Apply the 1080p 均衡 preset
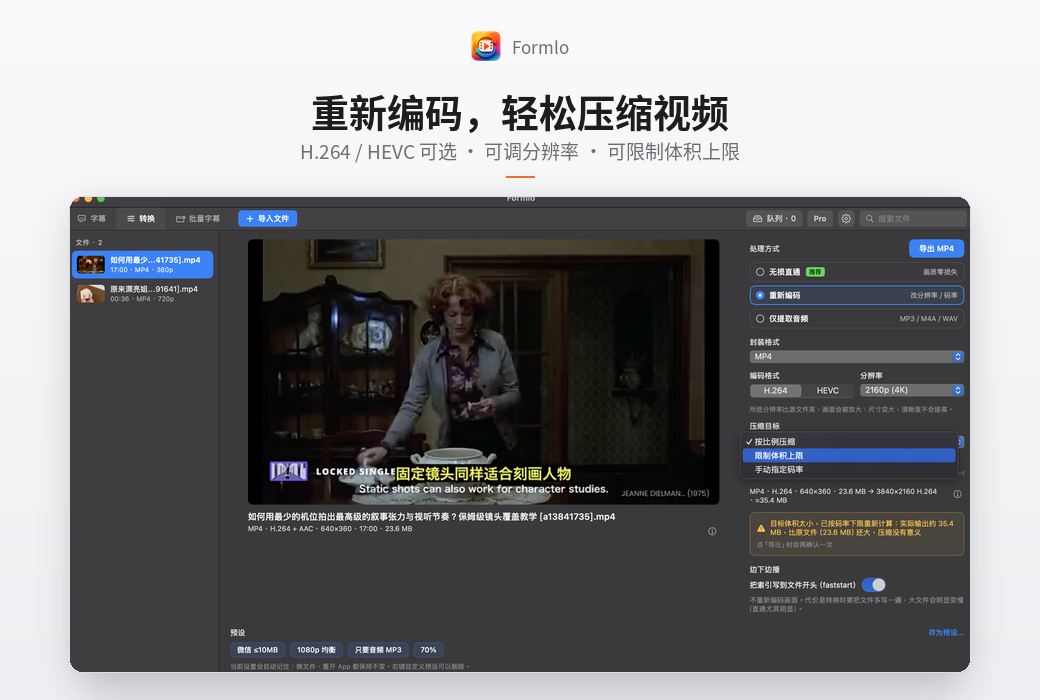 tap(316, 650)
